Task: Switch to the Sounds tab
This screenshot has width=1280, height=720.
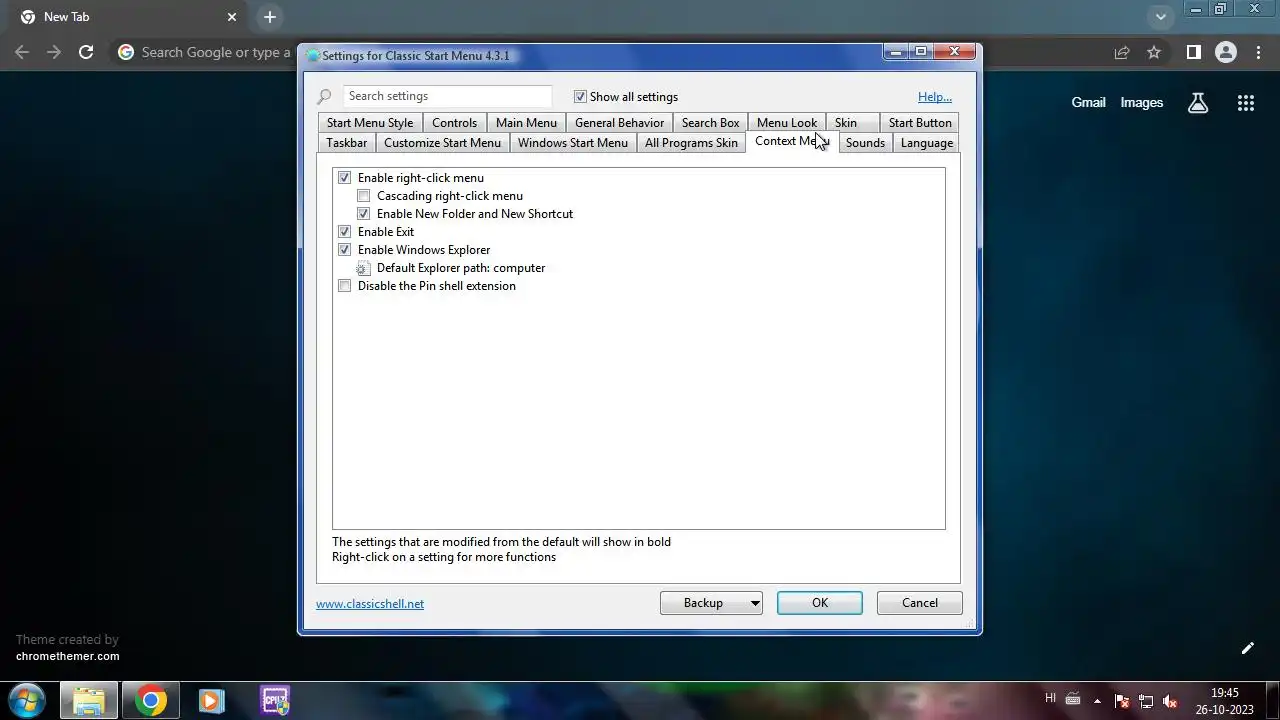Action: (x=865, y=143)
